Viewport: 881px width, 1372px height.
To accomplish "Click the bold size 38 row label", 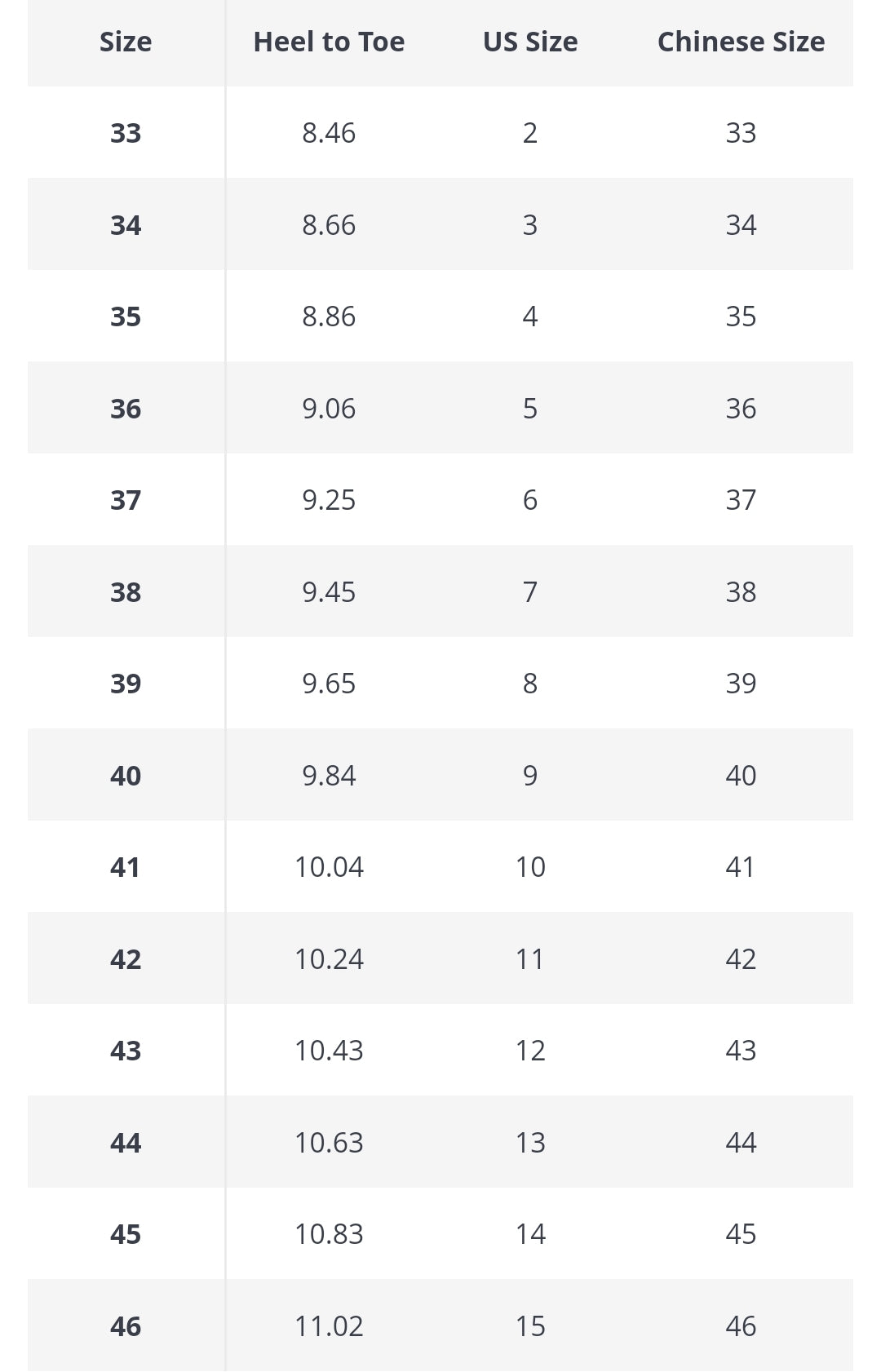I will coord(126,592).
